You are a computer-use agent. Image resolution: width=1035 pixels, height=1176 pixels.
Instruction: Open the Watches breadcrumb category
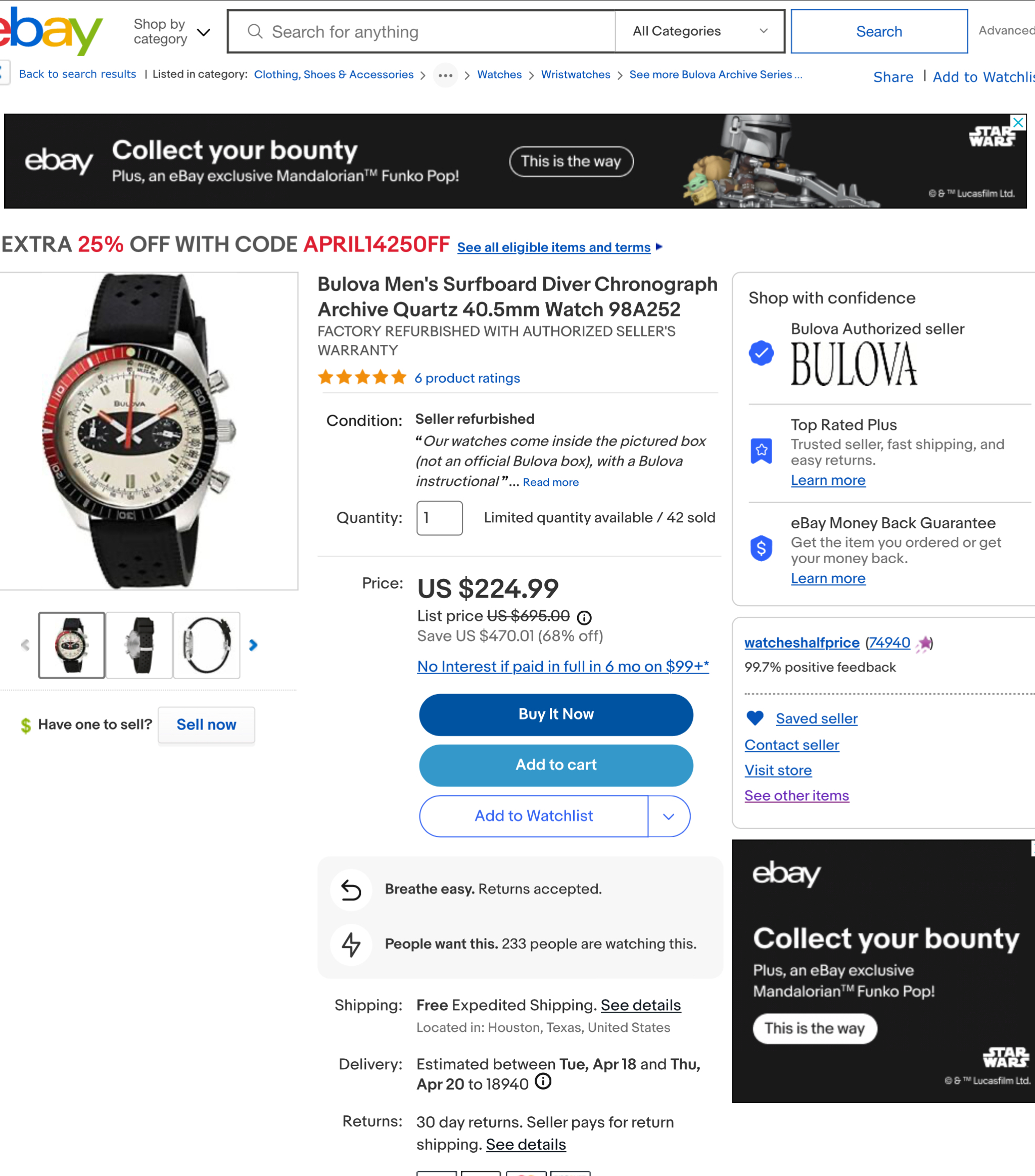tap(499, 75)
